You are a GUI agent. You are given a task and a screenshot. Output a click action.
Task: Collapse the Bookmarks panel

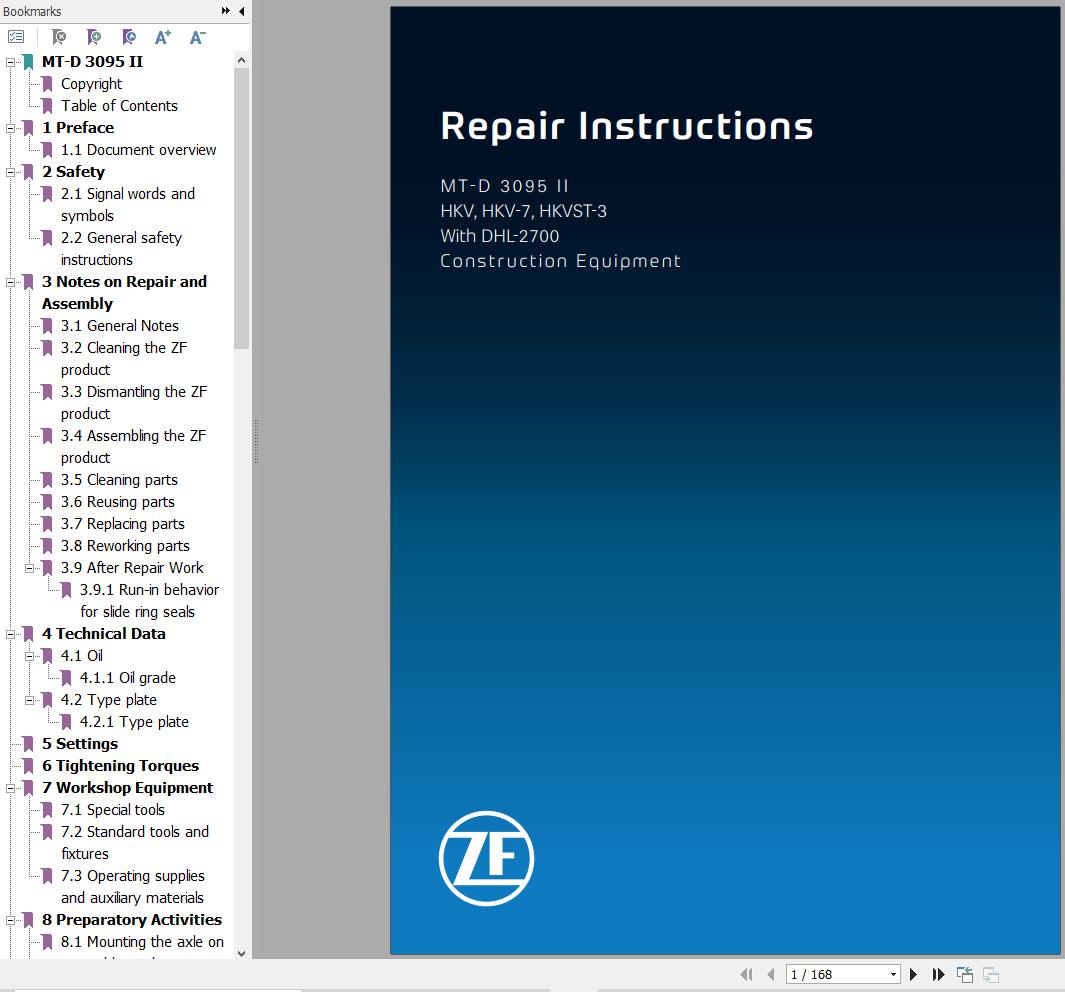click(x=241, y=11)
